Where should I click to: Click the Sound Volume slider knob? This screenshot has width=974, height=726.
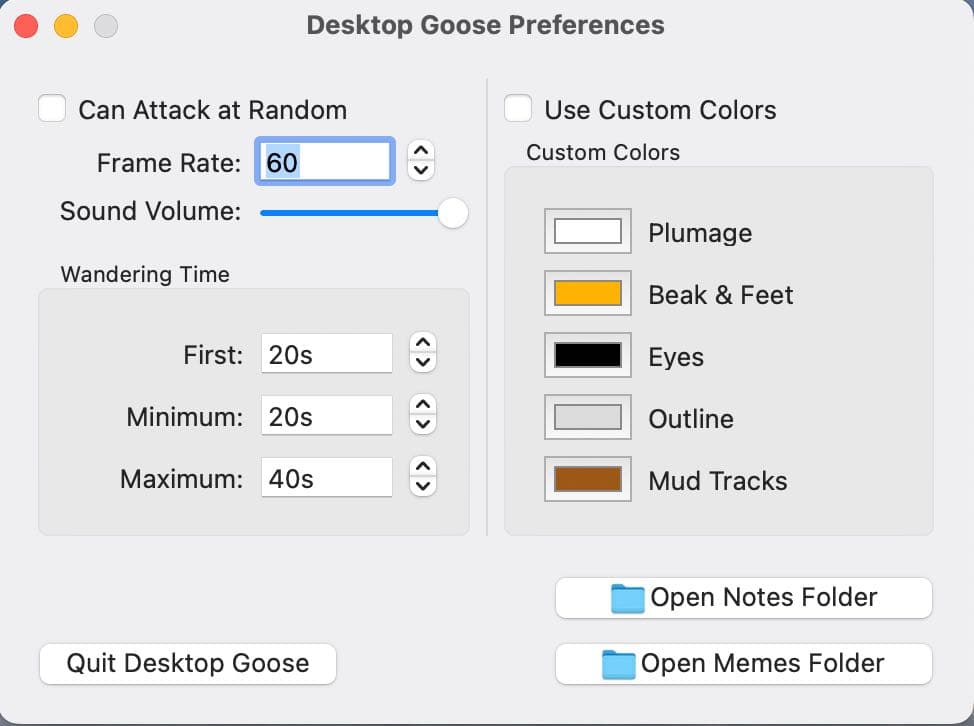point(453,213)
